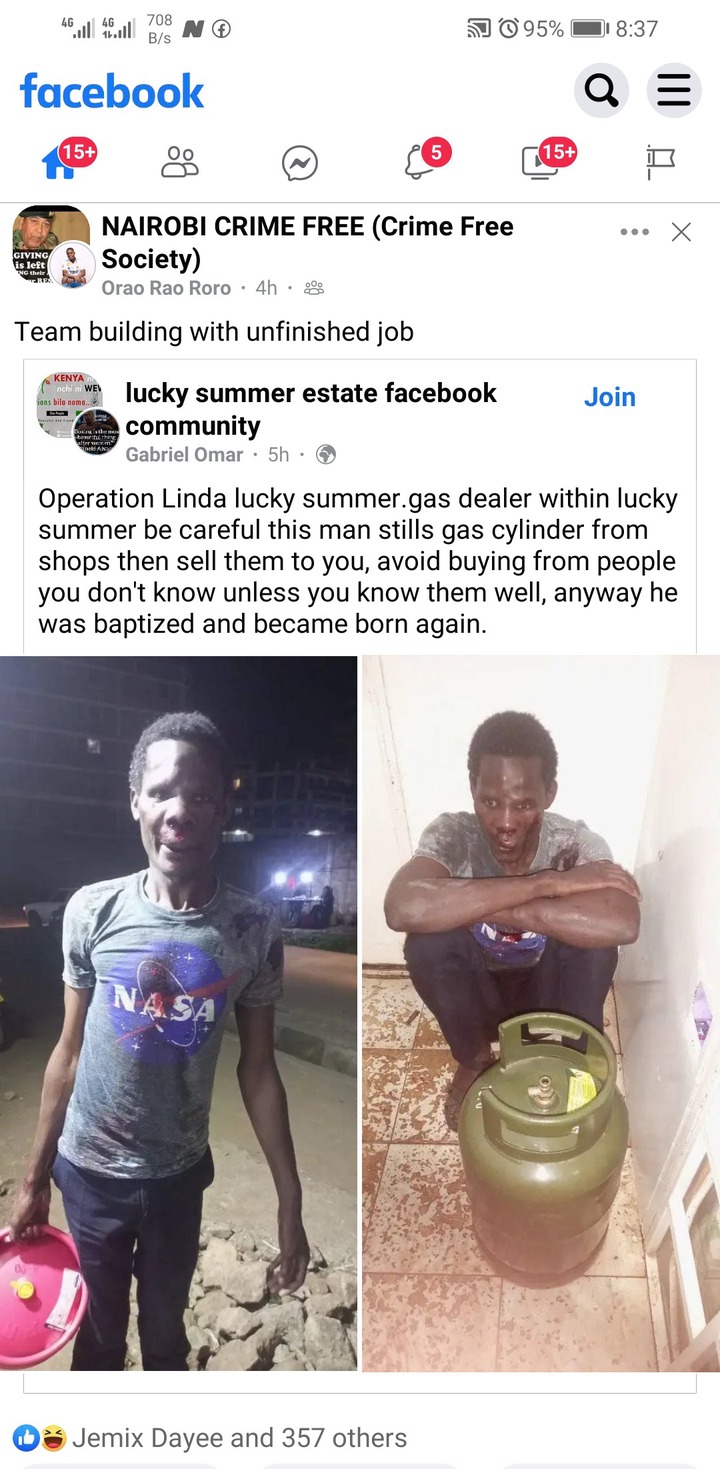720x1469 pixels.
Task: Join the lucky summer estate community
Action: 609,397
